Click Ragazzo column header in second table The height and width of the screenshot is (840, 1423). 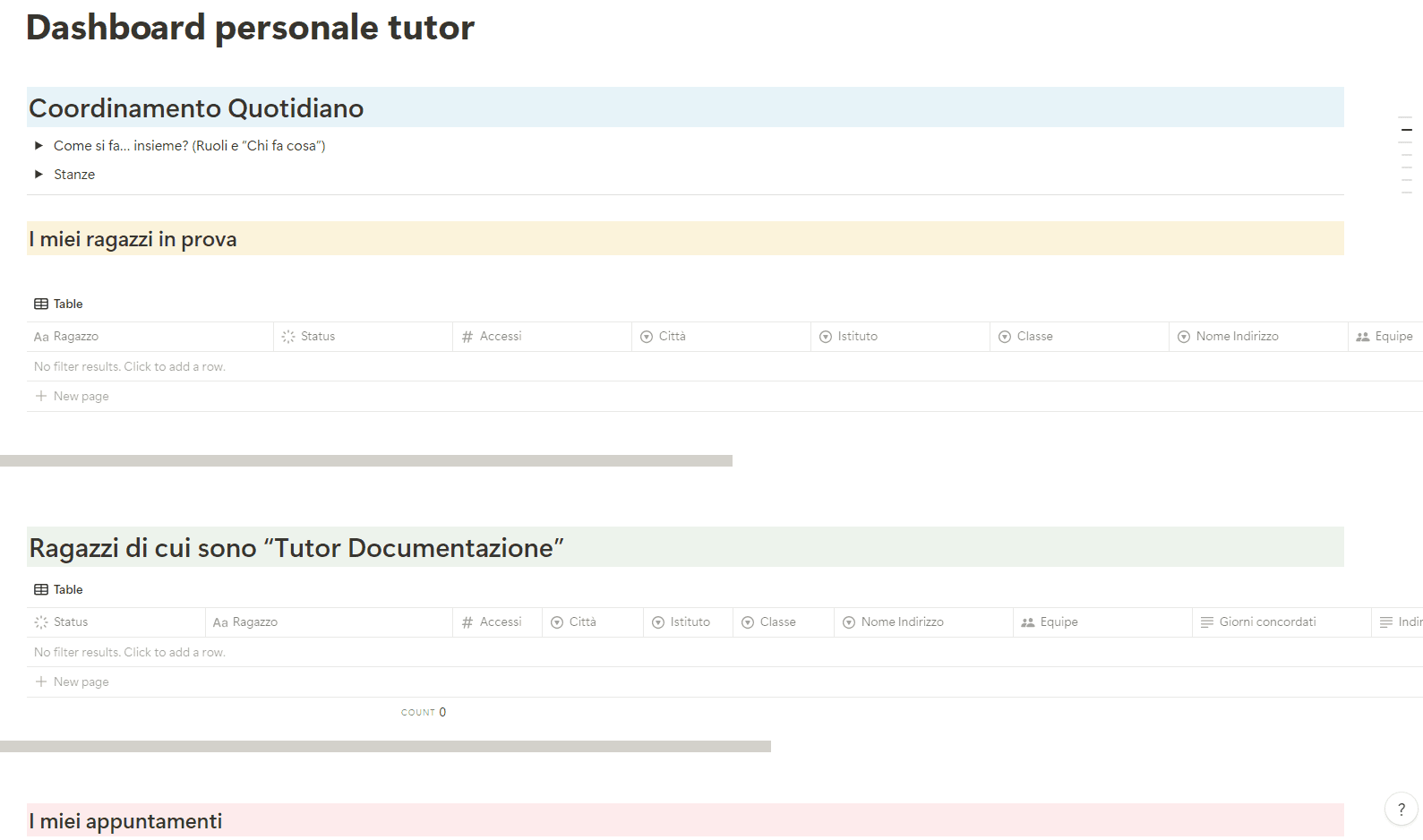click(x=329, y=622)
